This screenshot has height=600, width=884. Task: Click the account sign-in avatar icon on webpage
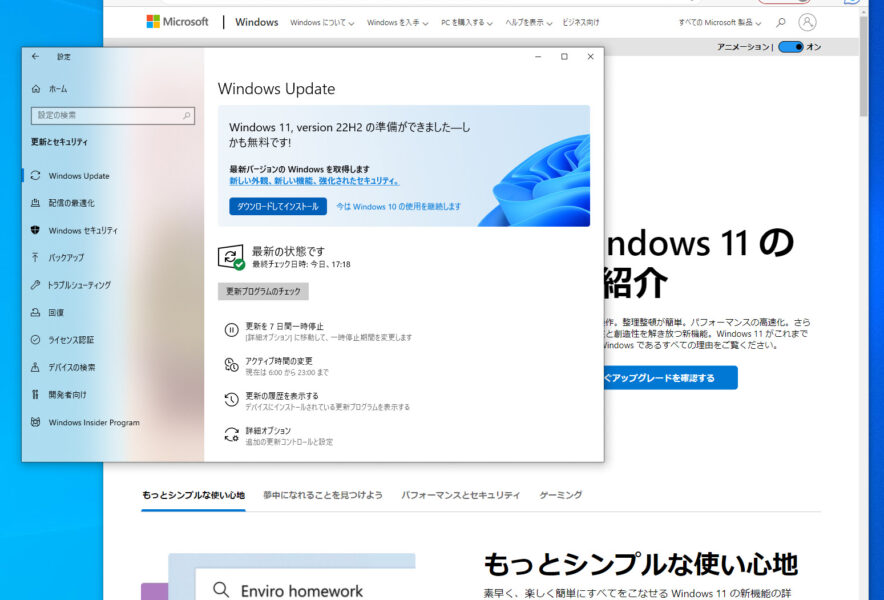[807, 23]
